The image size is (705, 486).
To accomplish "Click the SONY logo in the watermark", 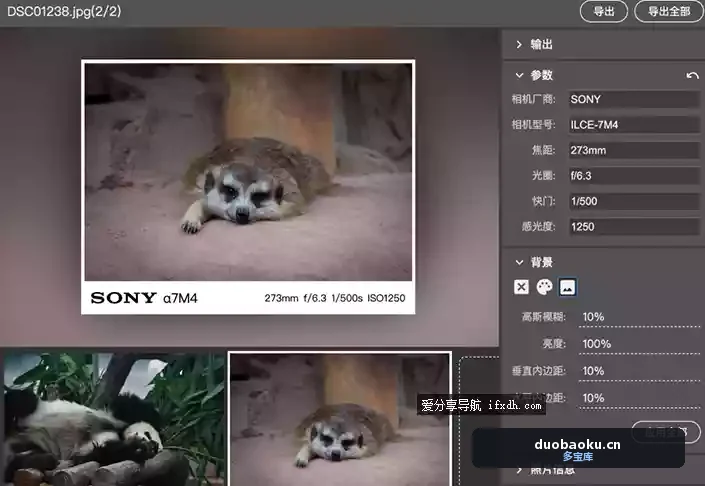I will [123, 298].
